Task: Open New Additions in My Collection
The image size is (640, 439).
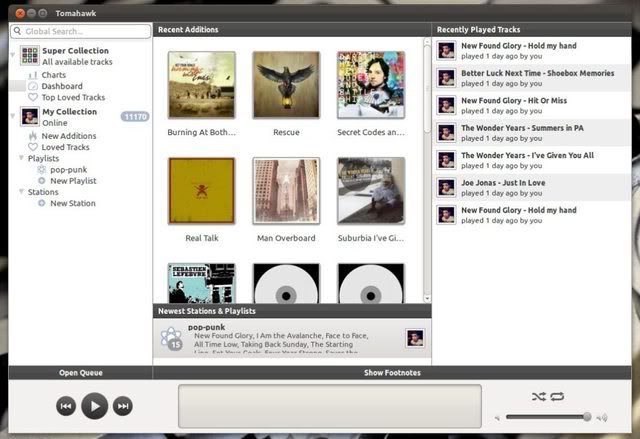Action: (x=69, y=136)
